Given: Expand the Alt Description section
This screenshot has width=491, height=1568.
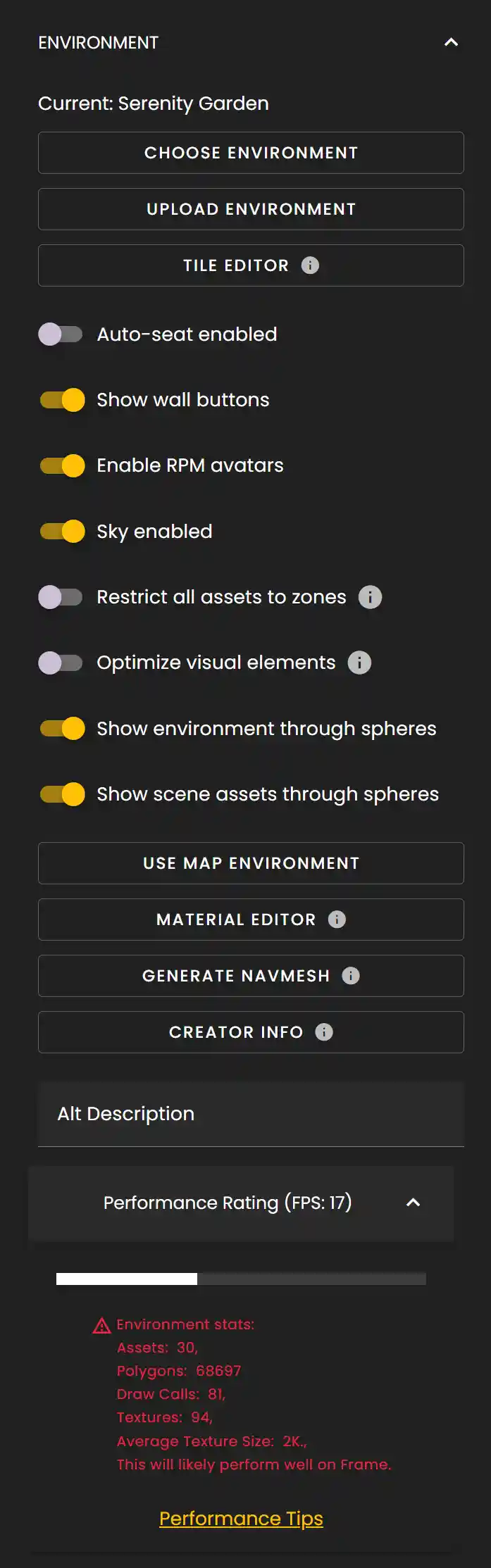Looking at the screenshot, I should [x=251, y=1114].
